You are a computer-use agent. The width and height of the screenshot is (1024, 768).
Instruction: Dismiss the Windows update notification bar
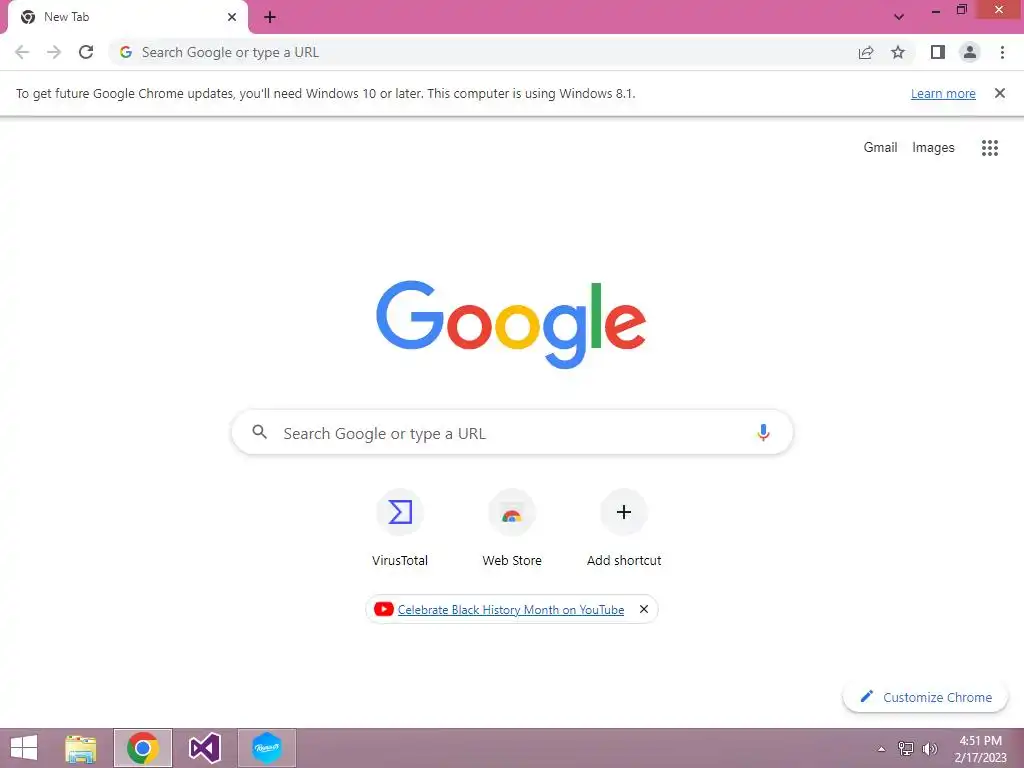tap(1000, 93)
